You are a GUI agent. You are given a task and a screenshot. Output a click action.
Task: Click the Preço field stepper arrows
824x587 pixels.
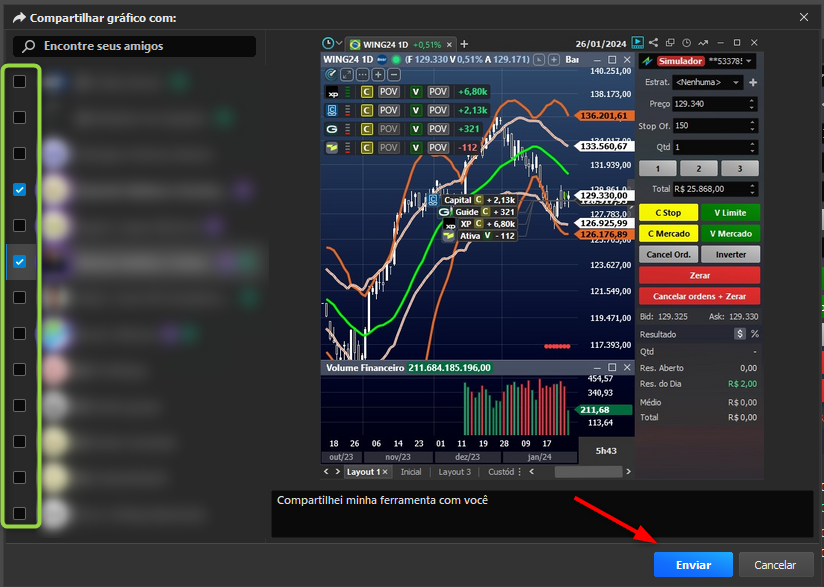click(x=751, y=104)
